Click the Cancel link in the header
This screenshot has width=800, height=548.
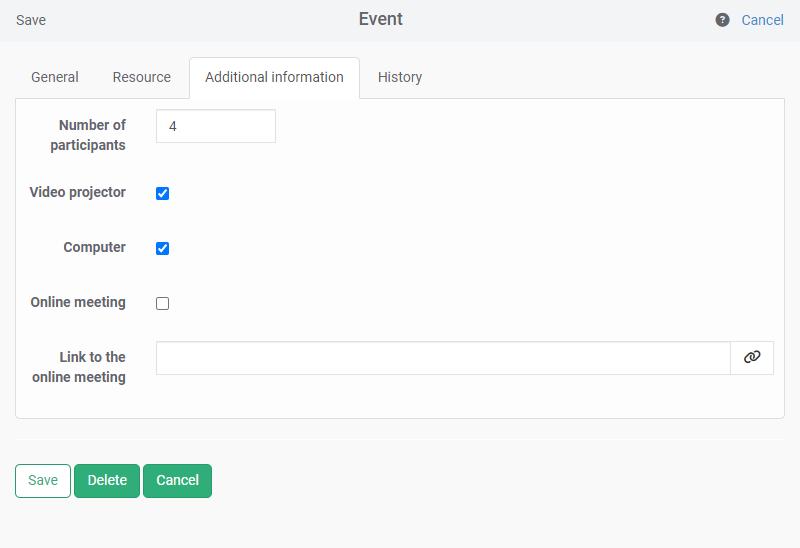(762, 20)
